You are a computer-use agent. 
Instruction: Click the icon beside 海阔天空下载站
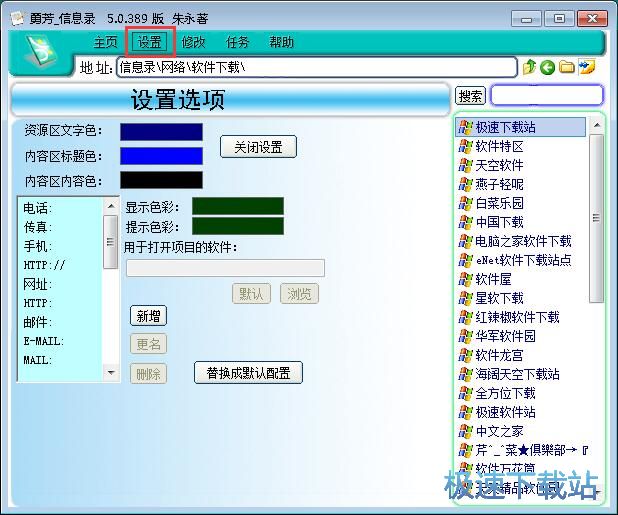465,374
